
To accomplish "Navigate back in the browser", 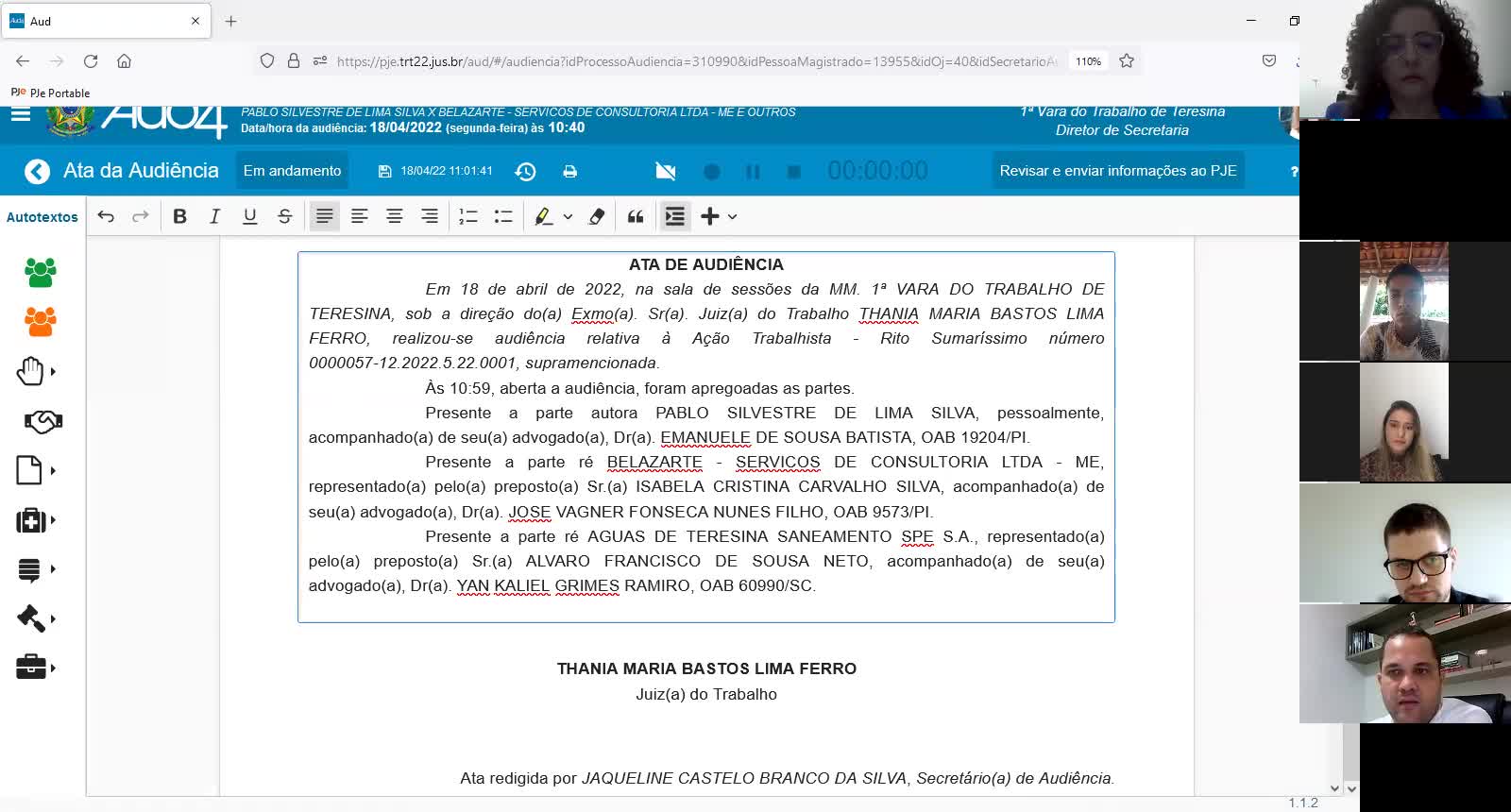I will tap(23, 61).
